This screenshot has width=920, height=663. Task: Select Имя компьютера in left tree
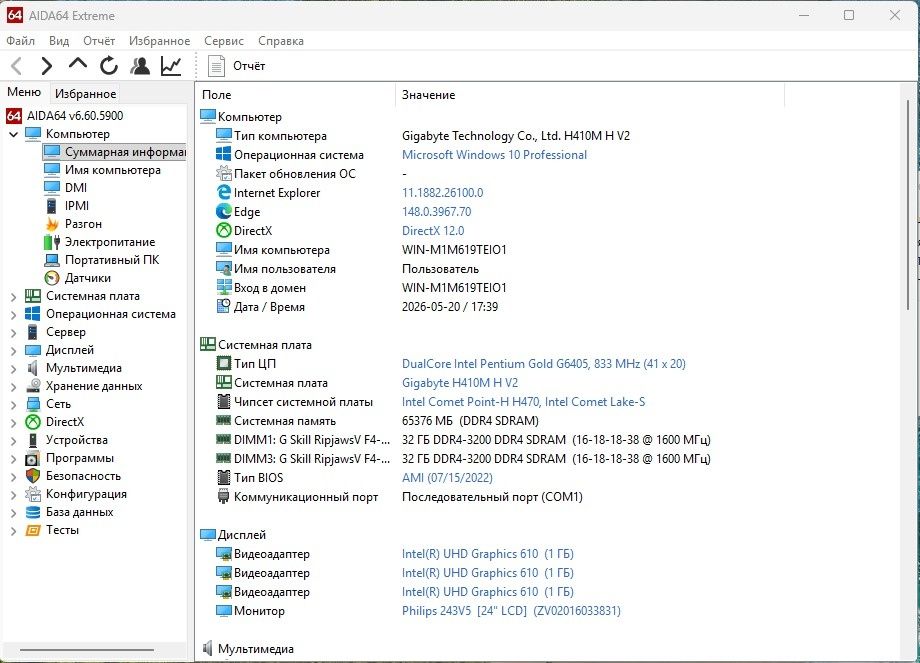click(113, 170)
